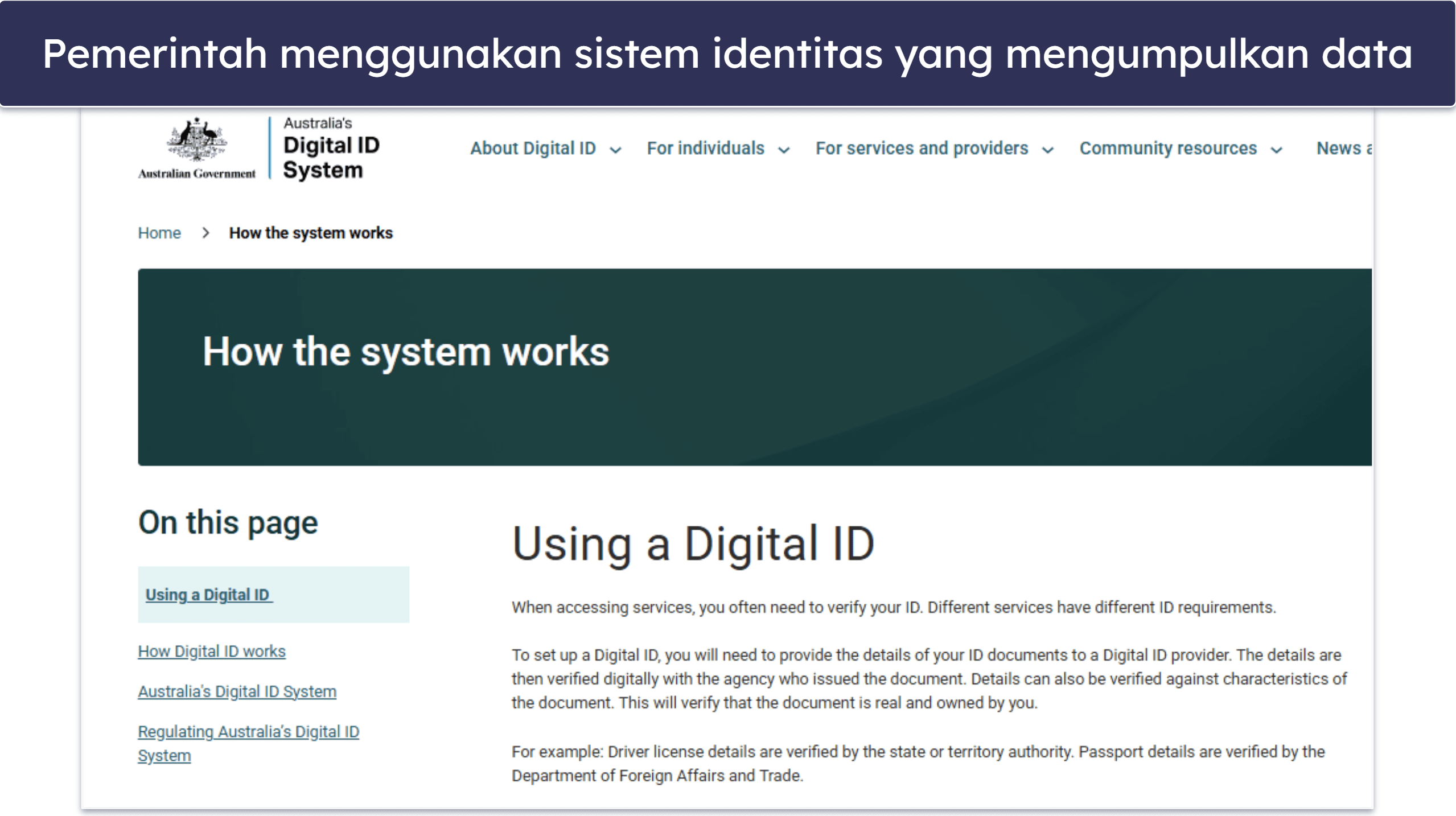Open the About Digital ID menu
The height and width of the screenshot is (816, 1456).
533,149
